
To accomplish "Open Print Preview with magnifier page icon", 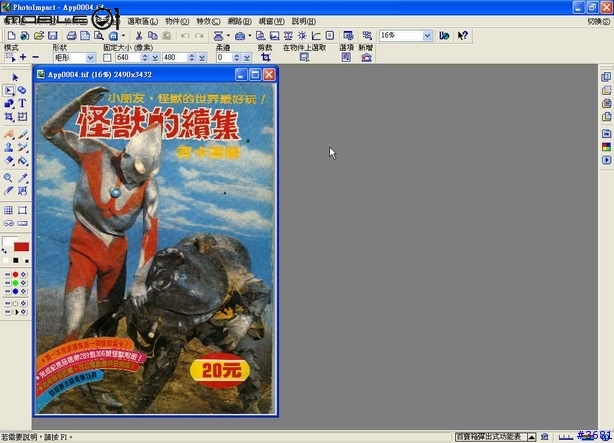I will click(x=99, y=36).
